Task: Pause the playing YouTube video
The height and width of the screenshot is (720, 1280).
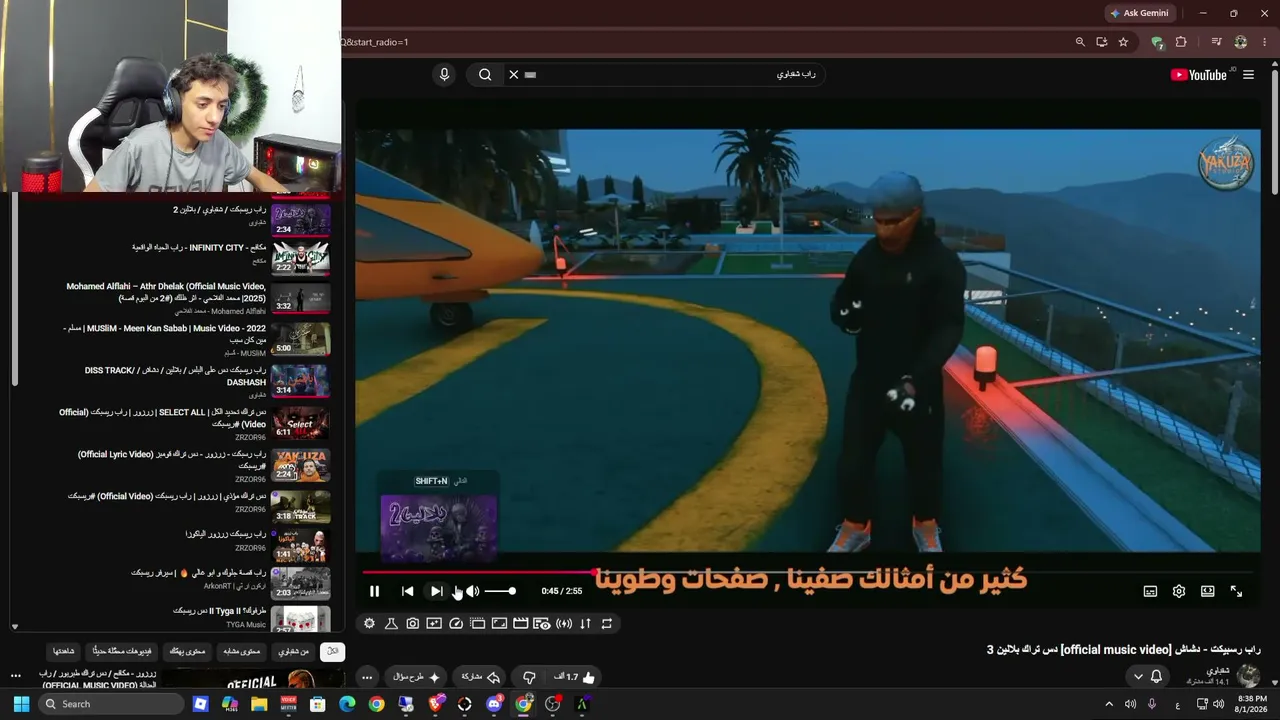Action: pyautogui.click(x=374, y=591)
